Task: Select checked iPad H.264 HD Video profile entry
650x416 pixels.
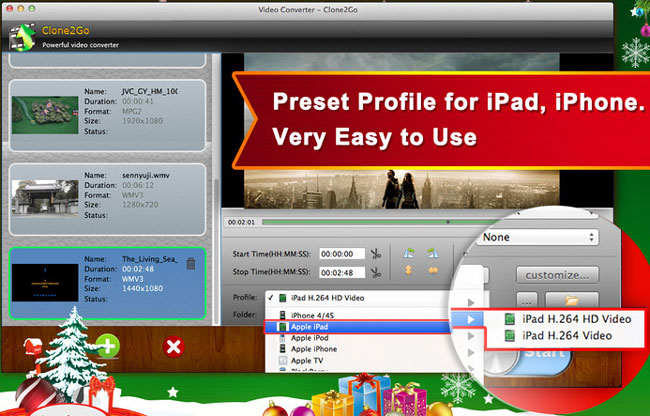Action: pos(358,298)
